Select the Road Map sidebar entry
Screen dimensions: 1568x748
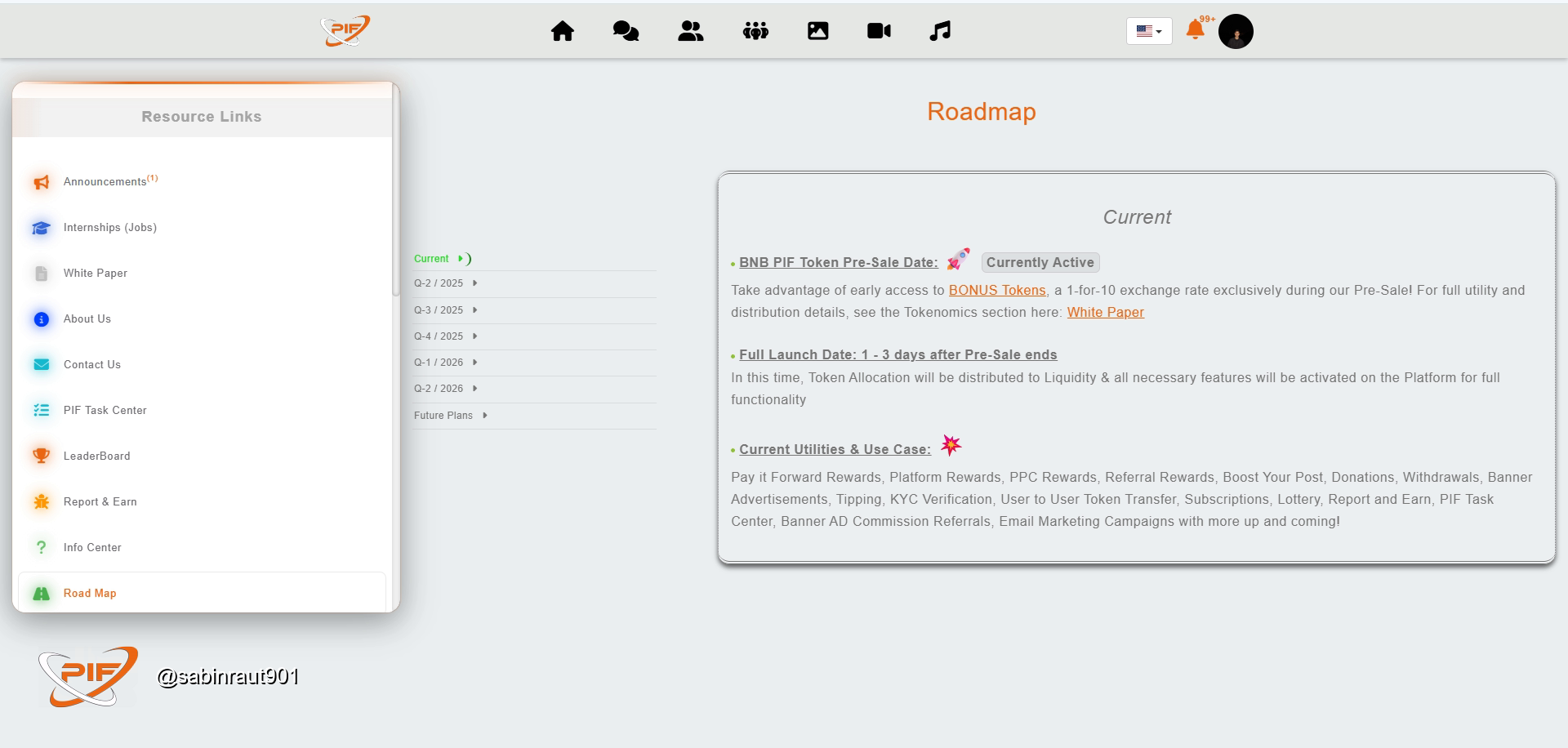tap(202, 593)
